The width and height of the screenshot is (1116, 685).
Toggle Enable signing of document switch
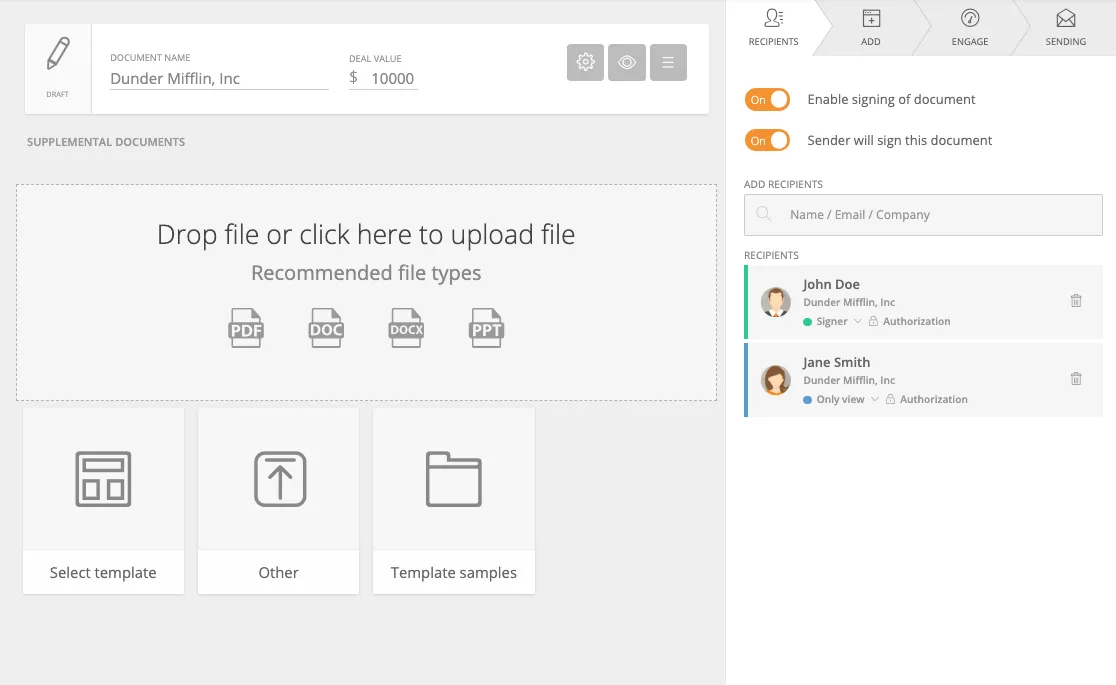point(767,100)
